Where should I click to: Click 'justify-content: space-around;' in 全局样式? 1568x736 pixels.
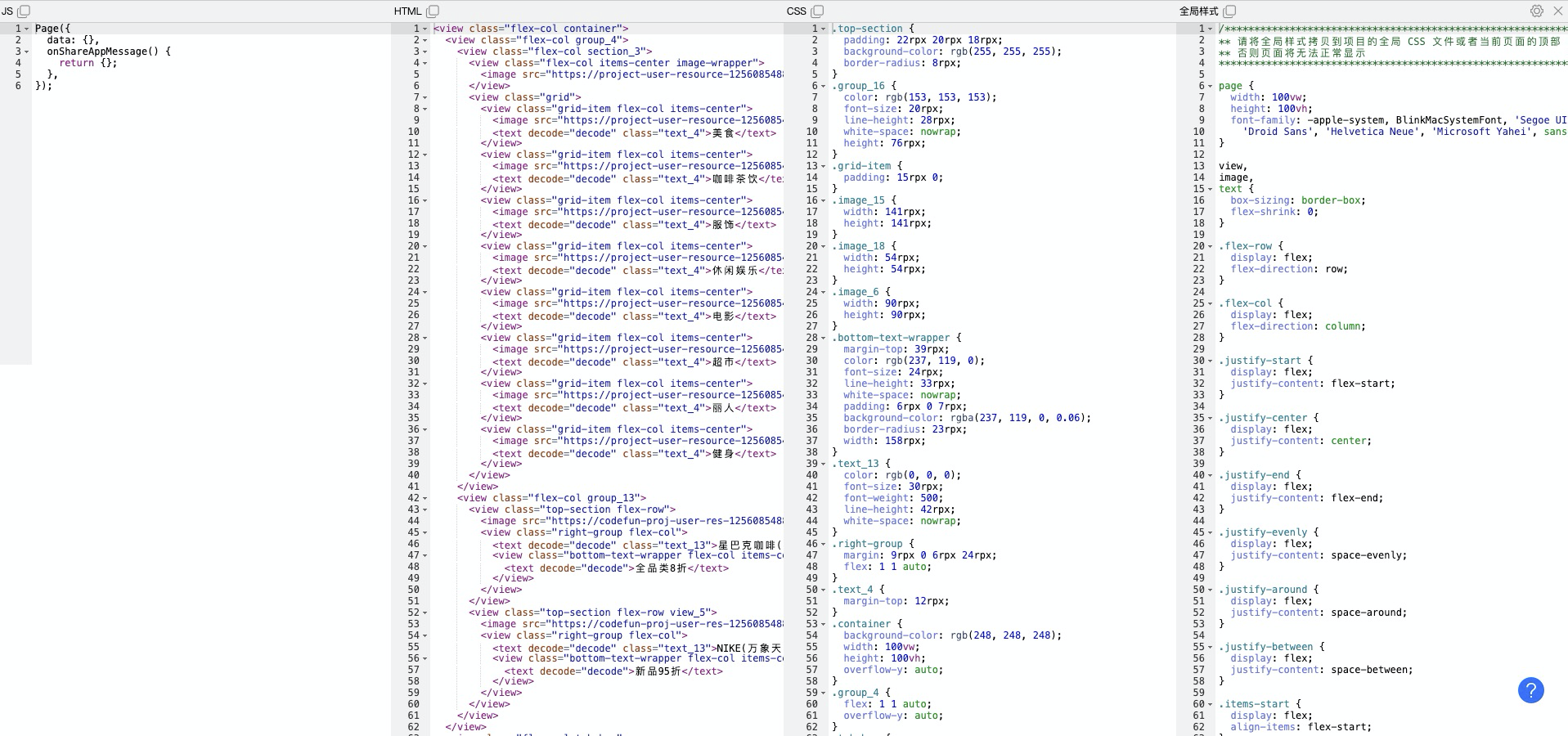click(1319, 613)
